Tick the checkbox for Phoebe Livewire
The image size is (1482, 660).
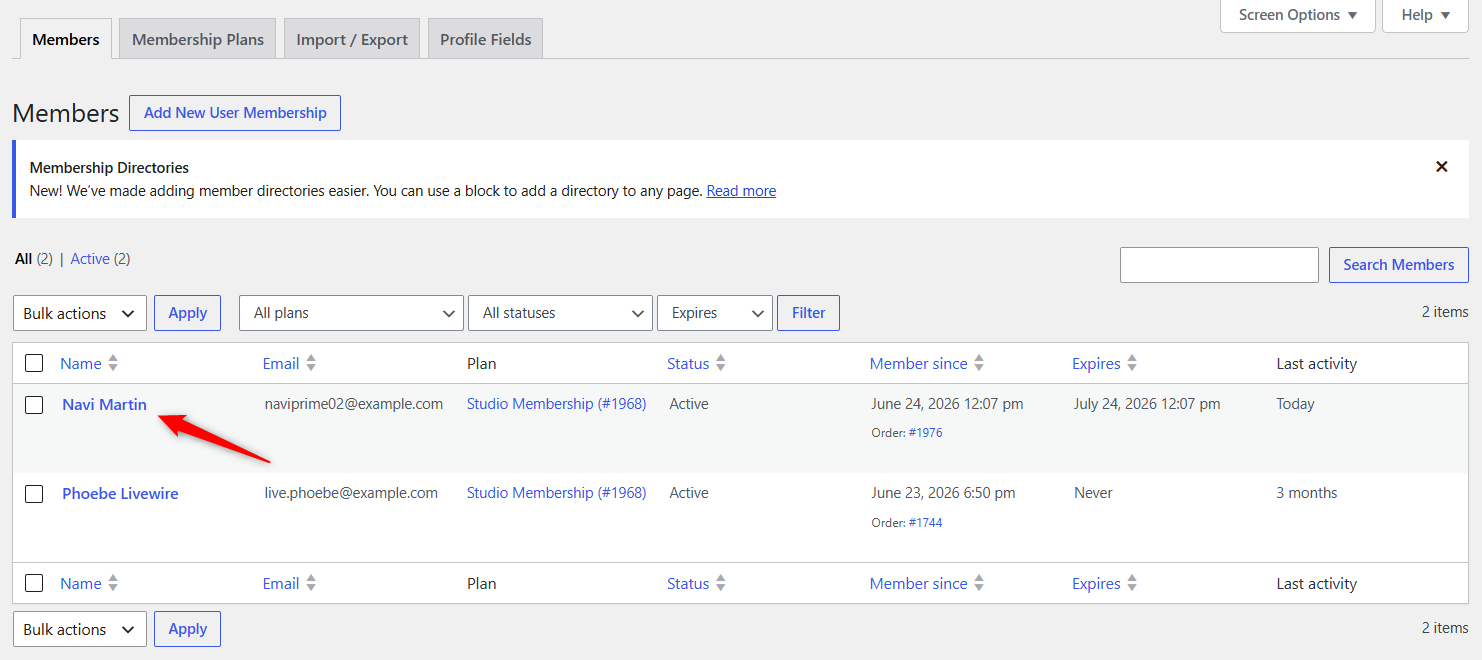[x=34, y=494]
